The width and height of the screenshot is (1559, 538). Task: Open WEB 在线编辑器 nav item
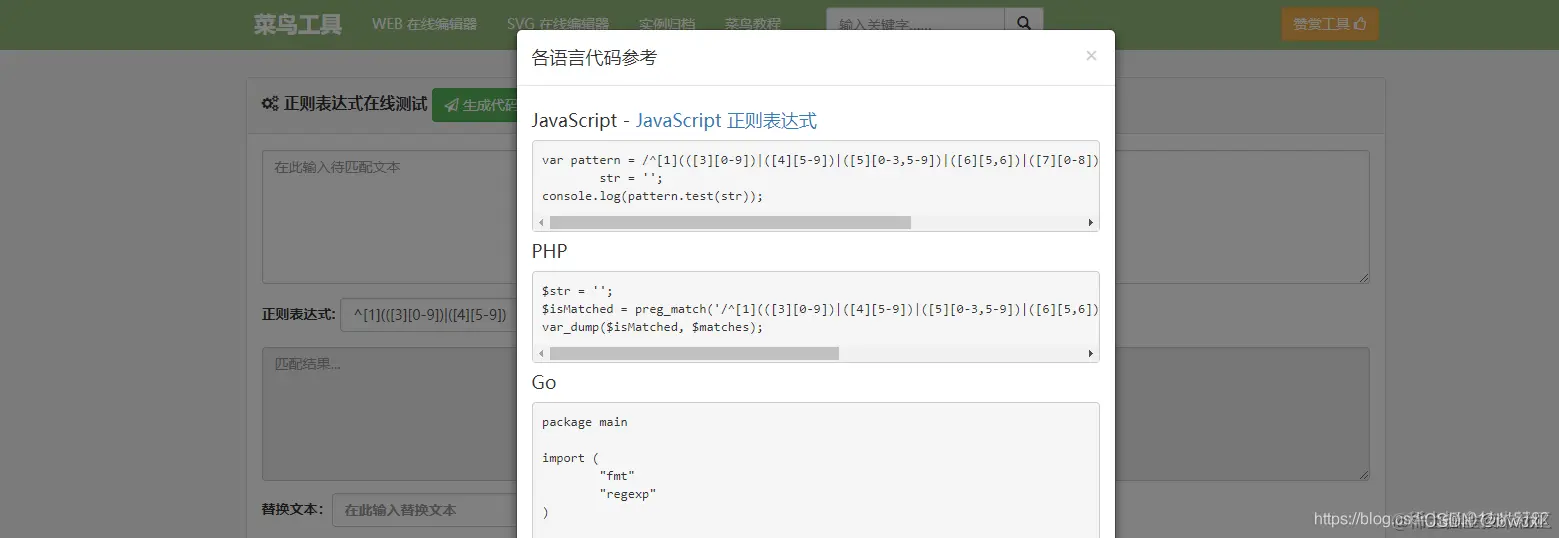coord(424,24)
